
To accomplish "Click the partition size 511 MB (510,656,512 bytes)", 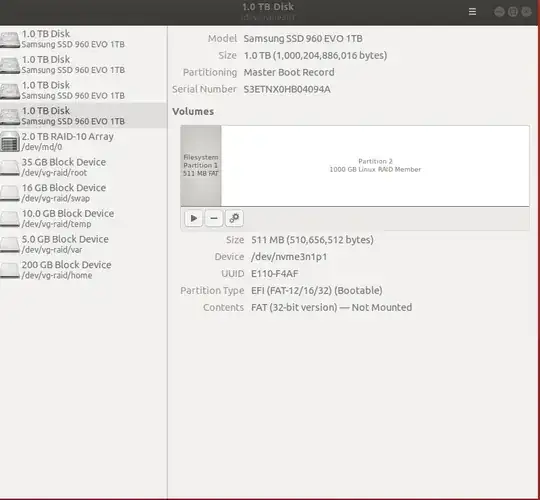I will tap(312, 240).
